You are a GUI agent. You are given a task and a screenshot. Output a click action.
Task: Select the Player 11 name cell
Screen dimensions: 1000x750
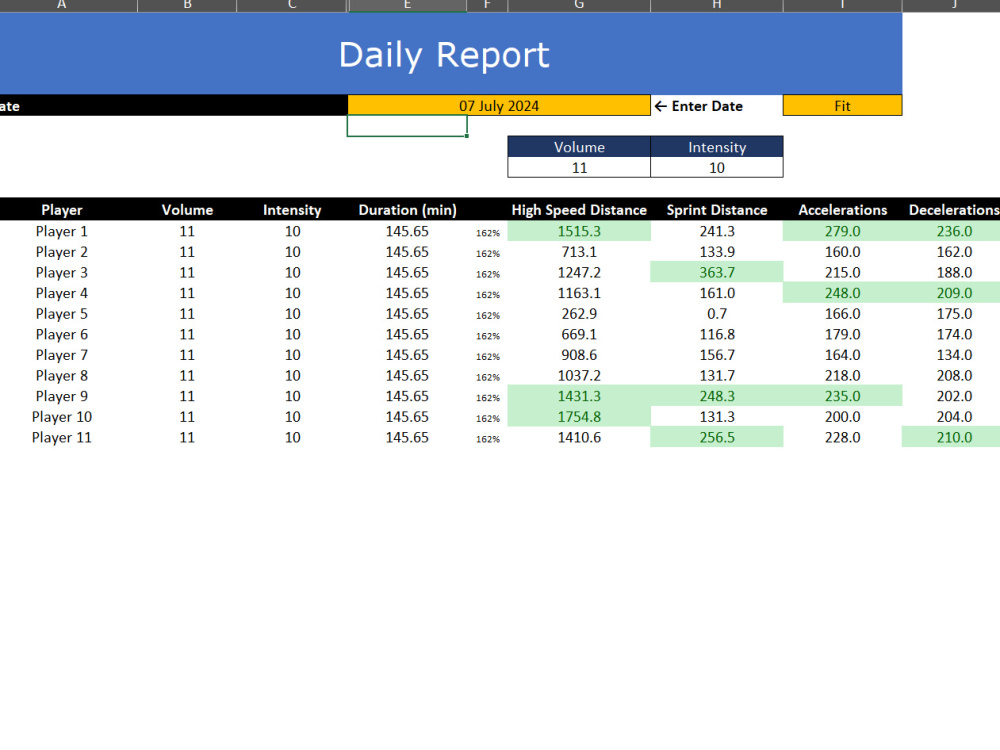click(62, 438)
